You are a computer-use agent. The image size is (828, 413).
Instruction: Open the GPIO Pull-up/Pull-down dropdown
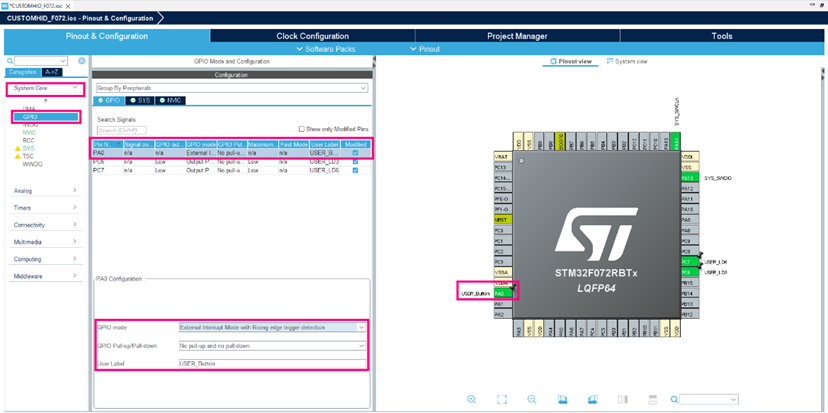[x=272, y=346]
